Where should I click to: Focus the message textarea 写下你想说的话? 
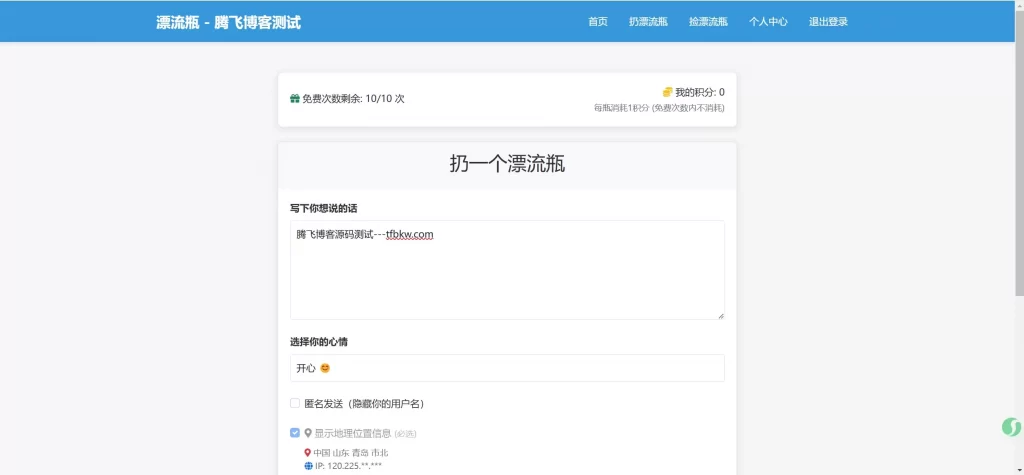[x=507, y=270]
